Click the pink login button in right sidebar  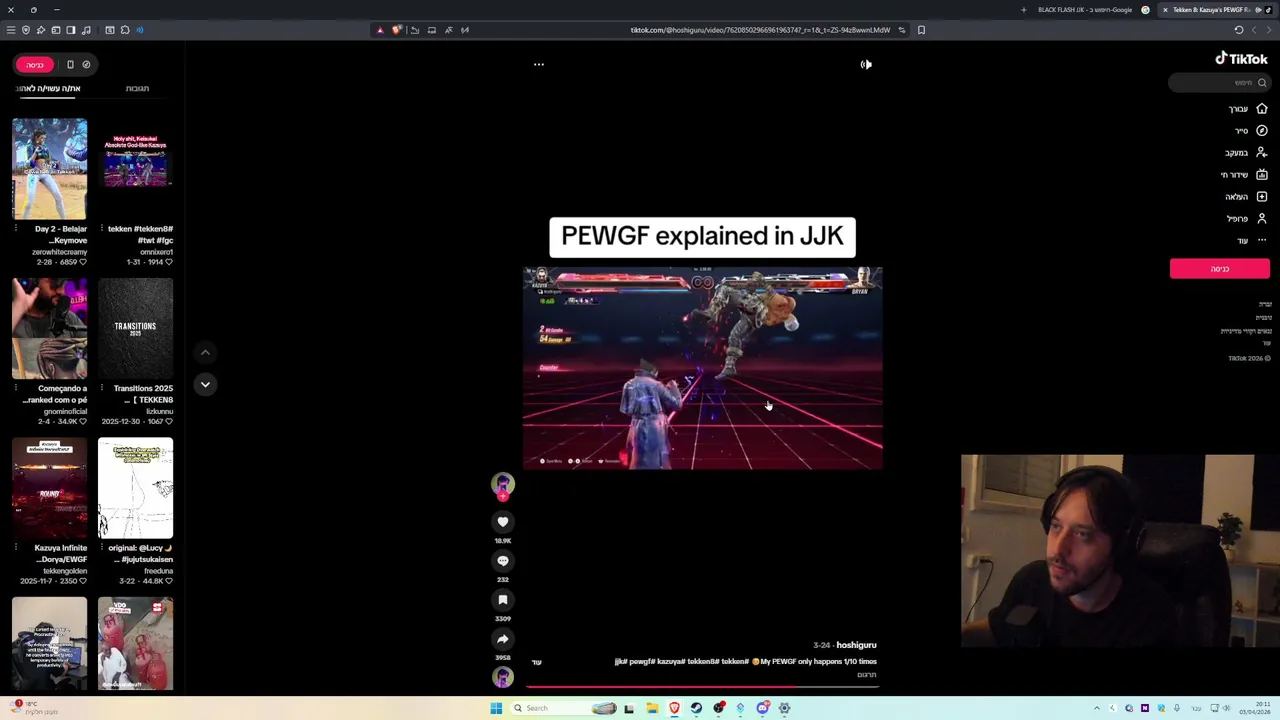pos(1220,268)
